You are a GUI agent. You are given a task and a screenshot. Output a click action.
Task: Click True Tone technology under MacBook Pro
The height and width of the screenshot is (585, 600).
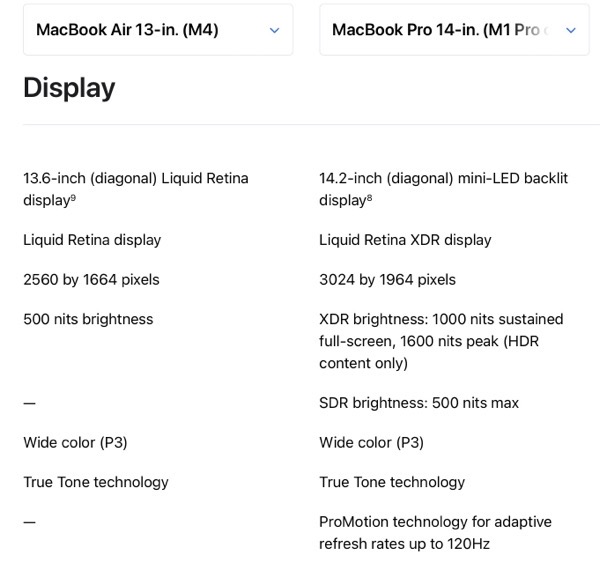[x=392, y=482]
